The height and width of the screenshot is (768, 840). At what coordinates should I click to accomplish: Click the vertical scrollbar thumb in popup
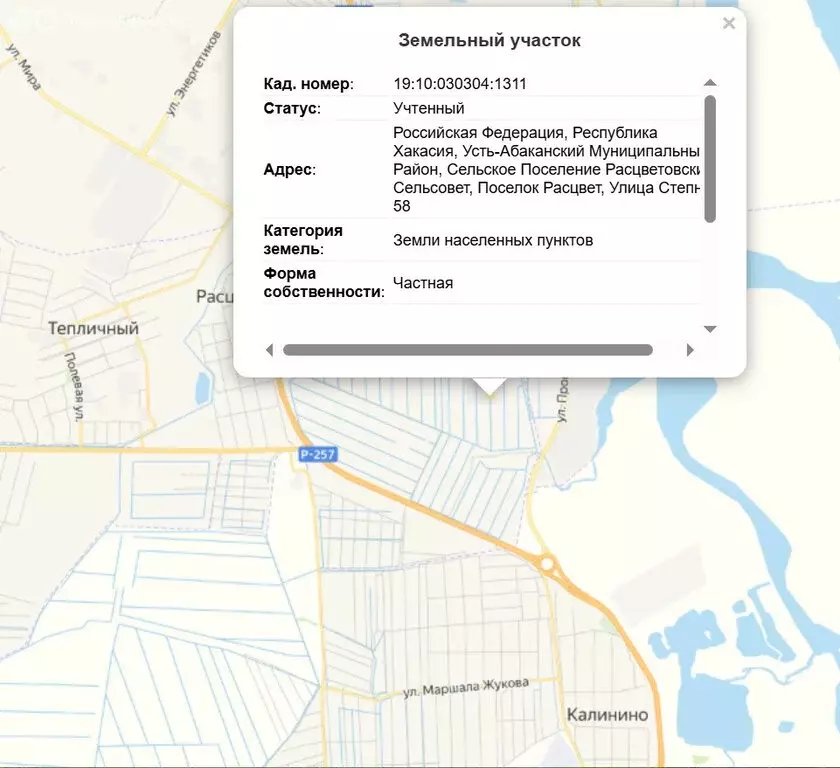(x=710, y=158)
